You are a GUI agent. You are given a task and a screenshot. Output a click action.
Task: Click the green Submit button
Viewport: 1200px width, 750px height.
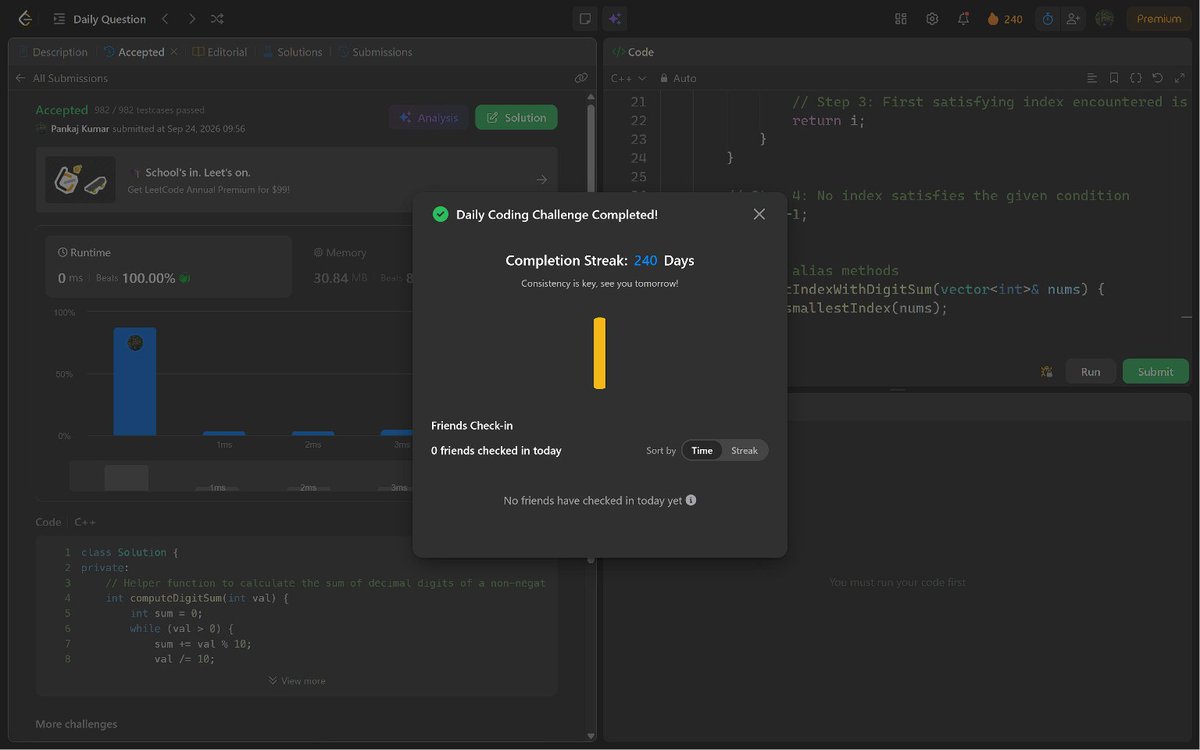1155,371
